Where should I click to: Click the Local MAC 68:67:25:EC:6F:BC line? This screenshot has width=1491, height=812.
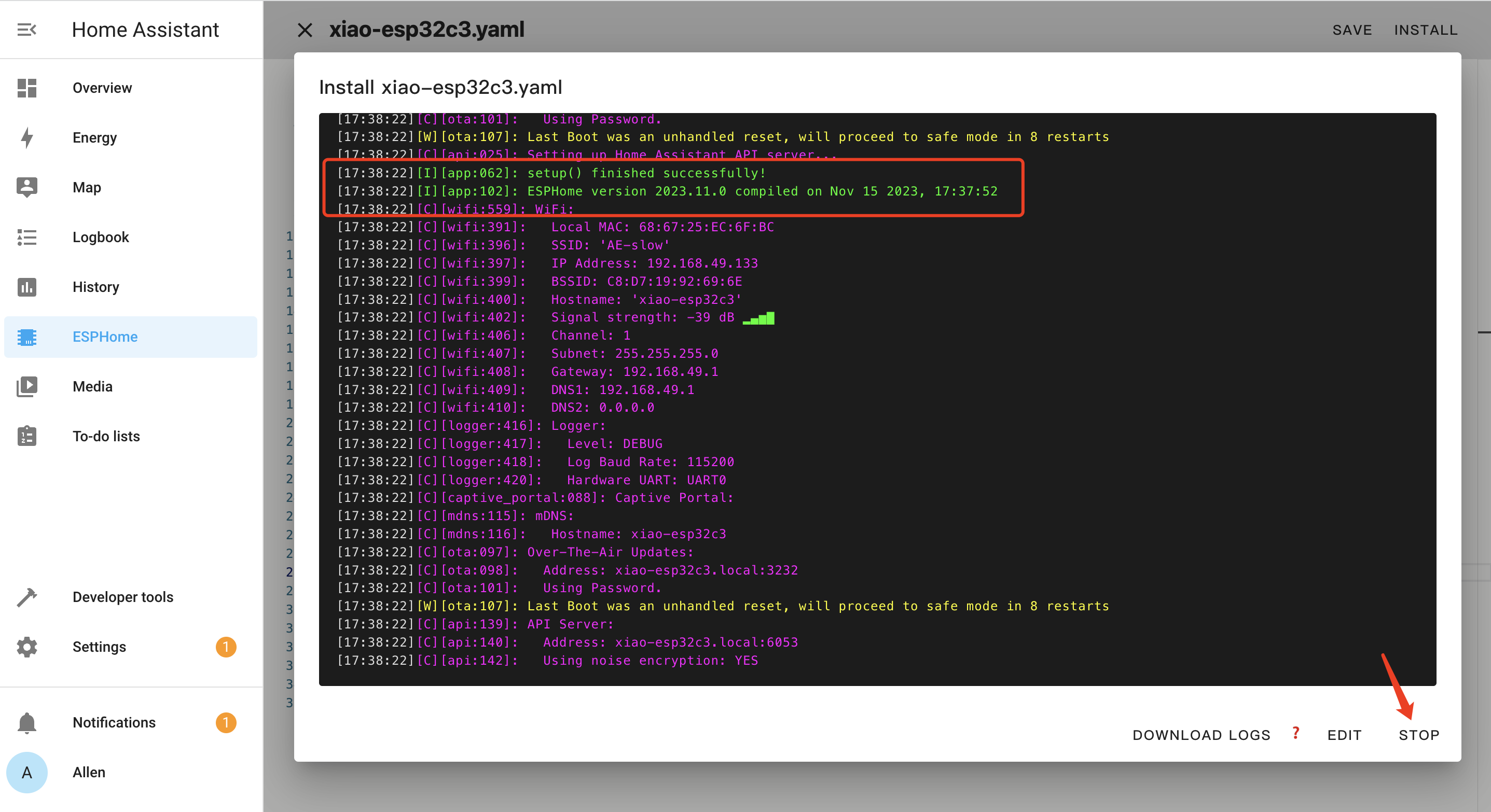point(555,227)
